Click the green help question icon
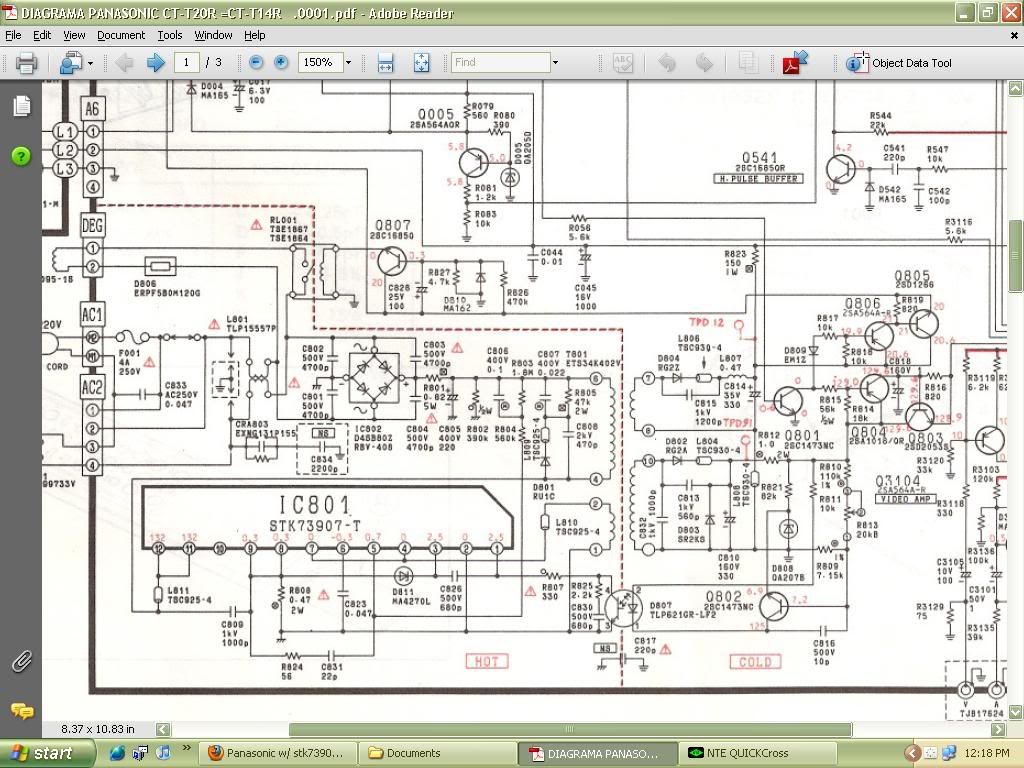This screenshot has width=1024, height=768. tap(21, 156)
